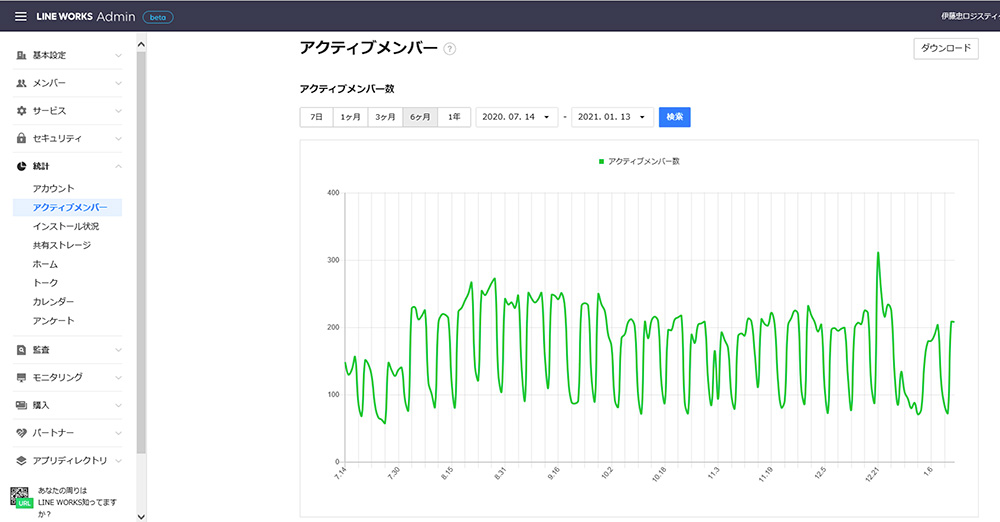This screenshot has width=1000, height=522.
Task: Click the ダウンロード button
Action: (x=945, y=49)
